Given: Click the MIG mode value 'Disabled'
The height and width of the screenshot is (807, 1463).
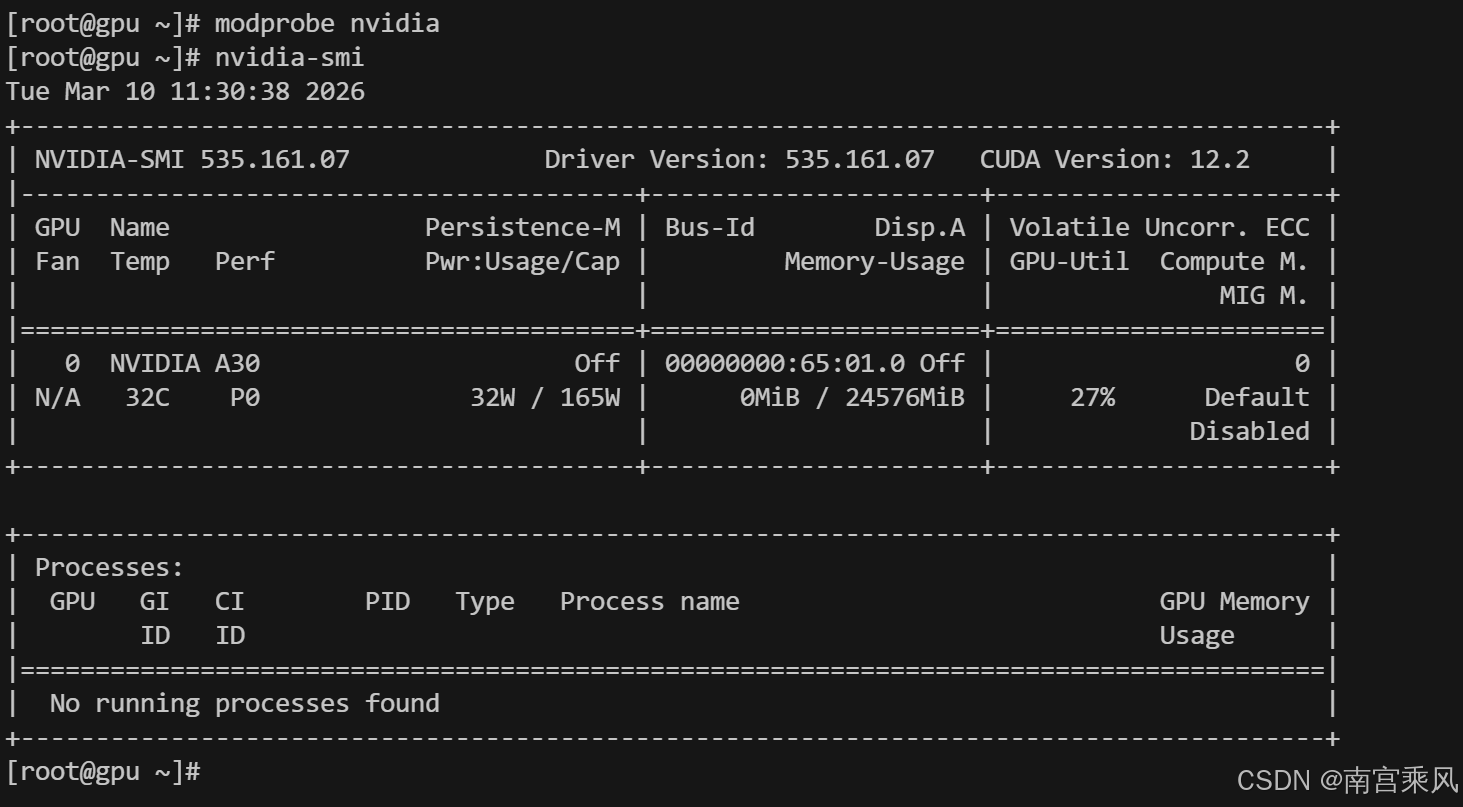Looking at the screenshot, I should [x=1249, y=431].
